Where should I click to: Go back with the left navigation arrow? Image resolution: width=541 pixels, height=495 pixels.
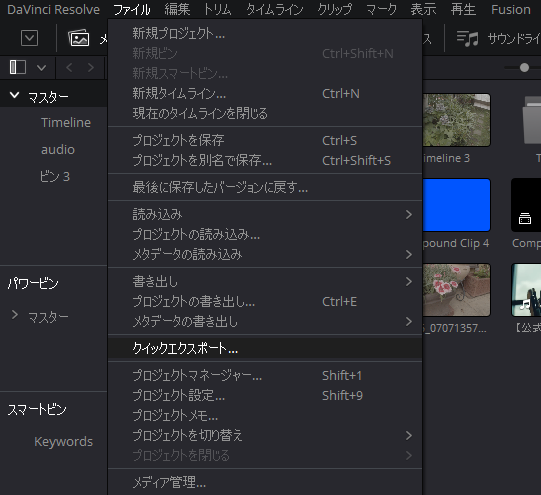click(69, 68)
